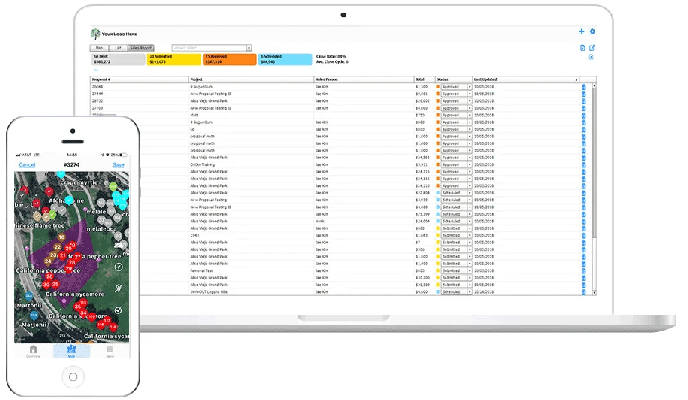Click the blue action icon in the 2981 project row
Image resolution: width=688 pixels, height=400 pixels.
(x=584, y=236)
